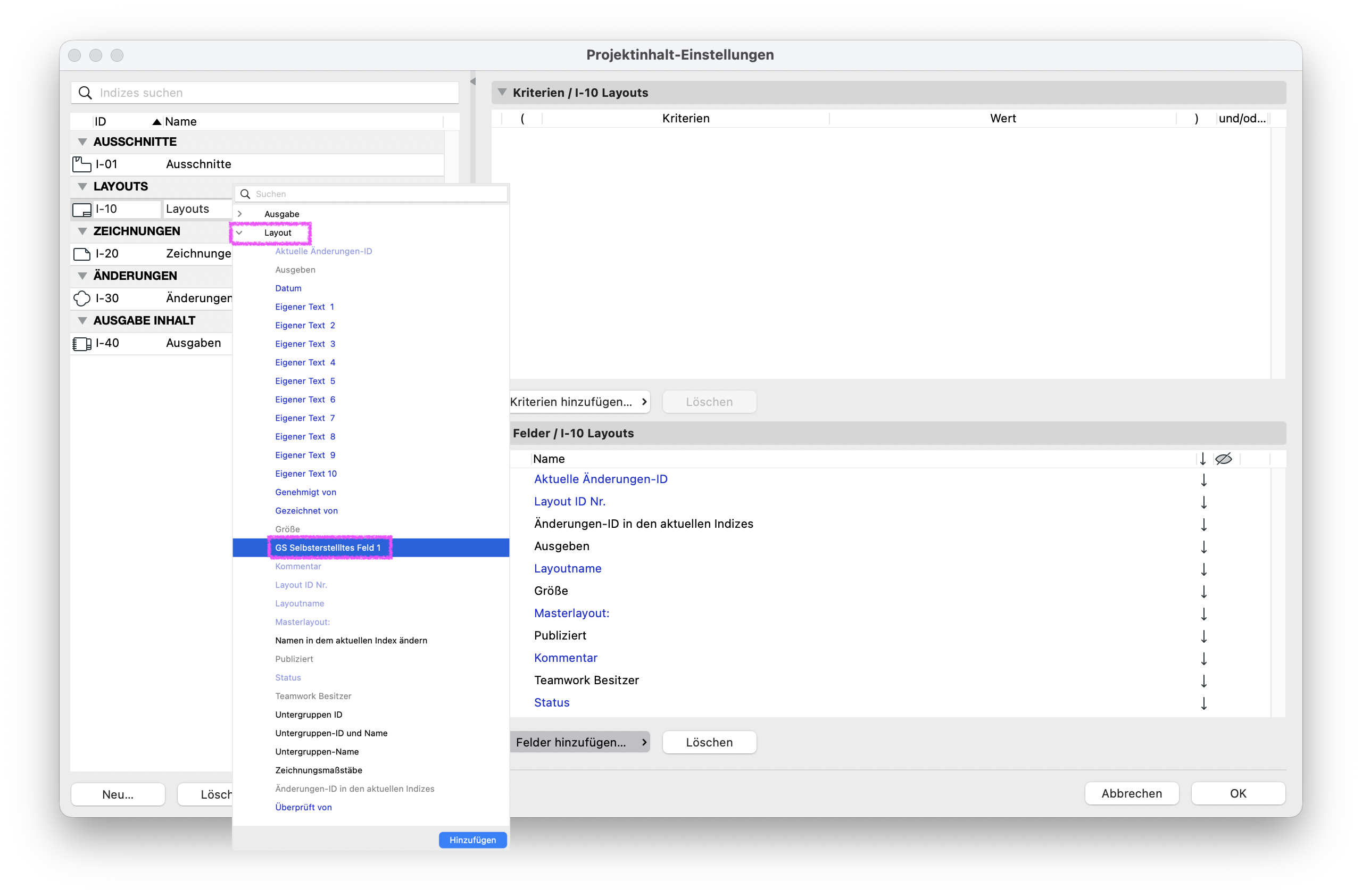Click sort arrow for Teamwork Besitzer field
Viewport: 1362px width, 896px height.
pyautogui.click(x=1203, y=681)
